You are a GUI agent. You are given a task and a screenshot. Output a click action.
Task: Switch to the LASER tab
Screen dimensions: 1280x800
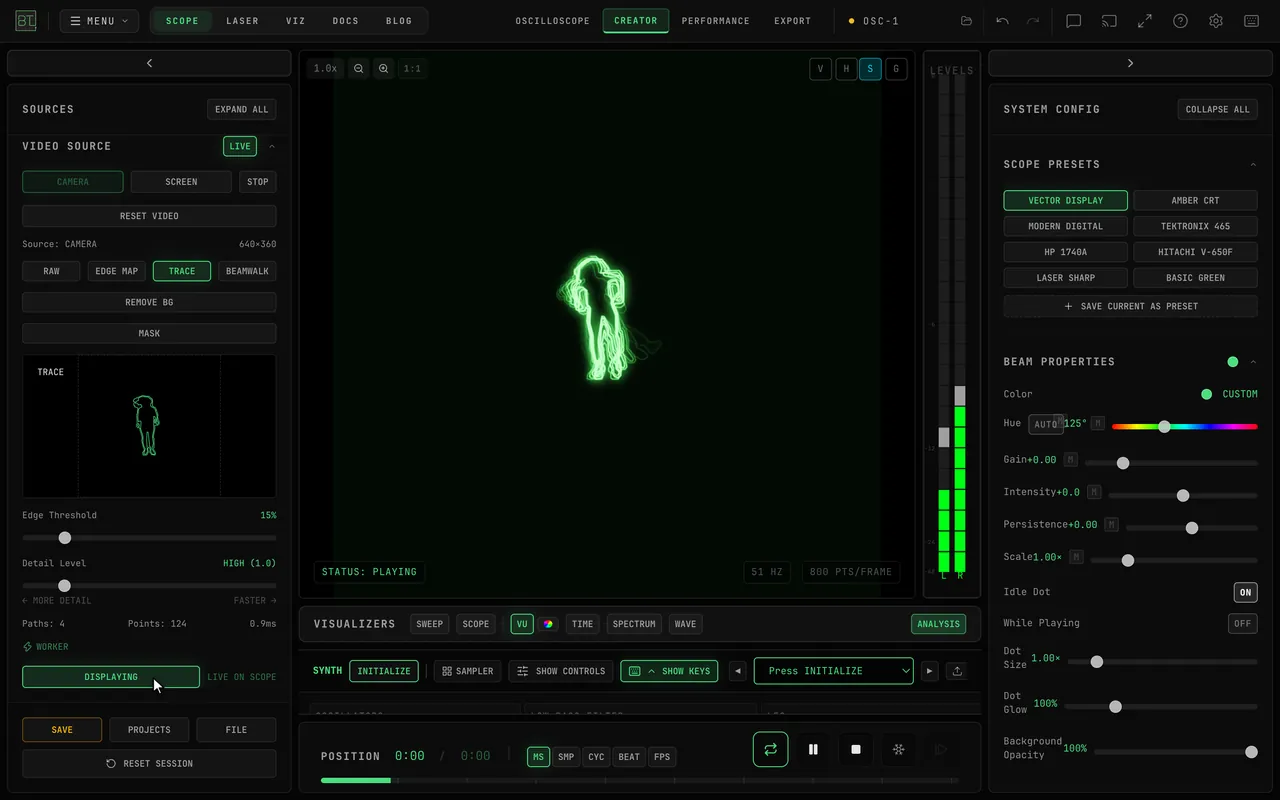click(242, 21)
